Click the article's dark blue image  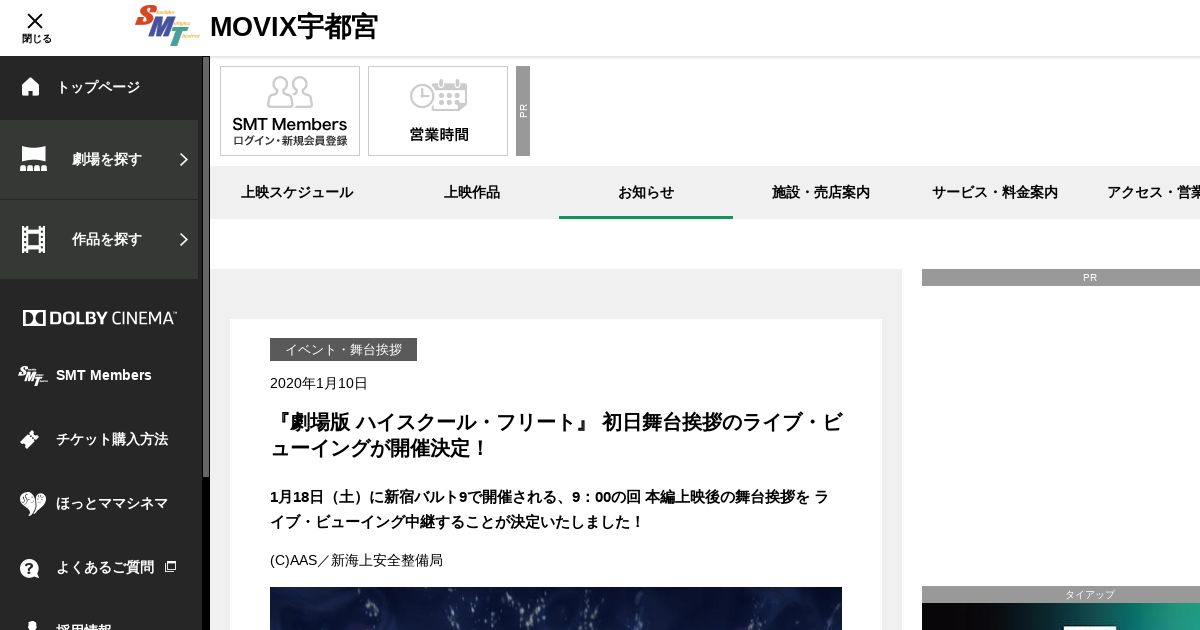coord(556,608)
